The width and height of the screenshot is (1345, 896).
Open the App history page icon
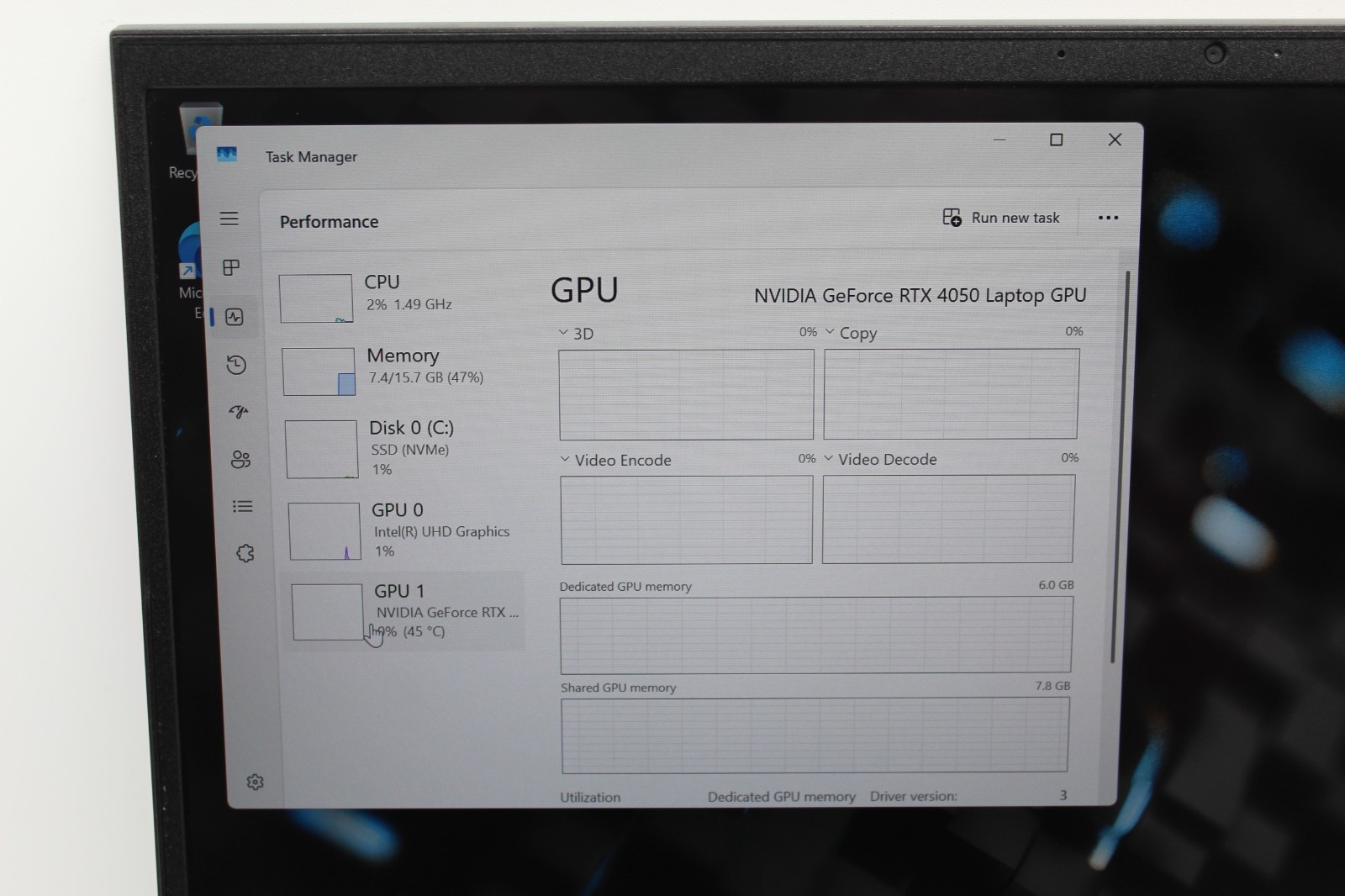[x=236, y=365]
